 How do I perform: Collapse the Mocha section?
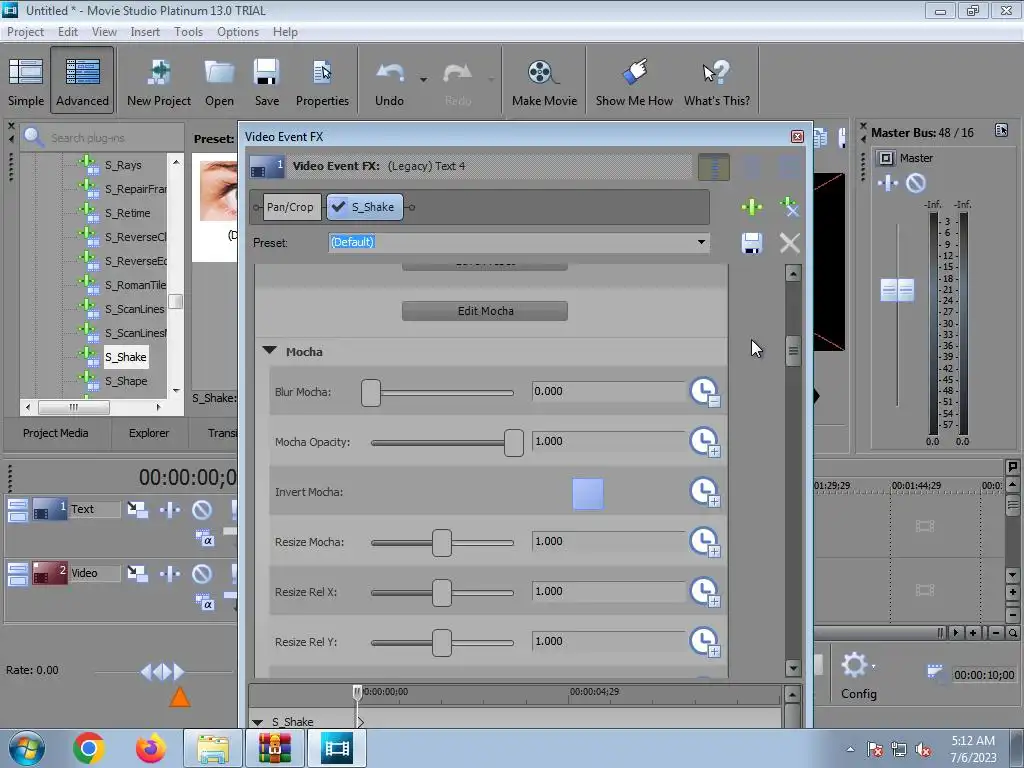(269, 351)
